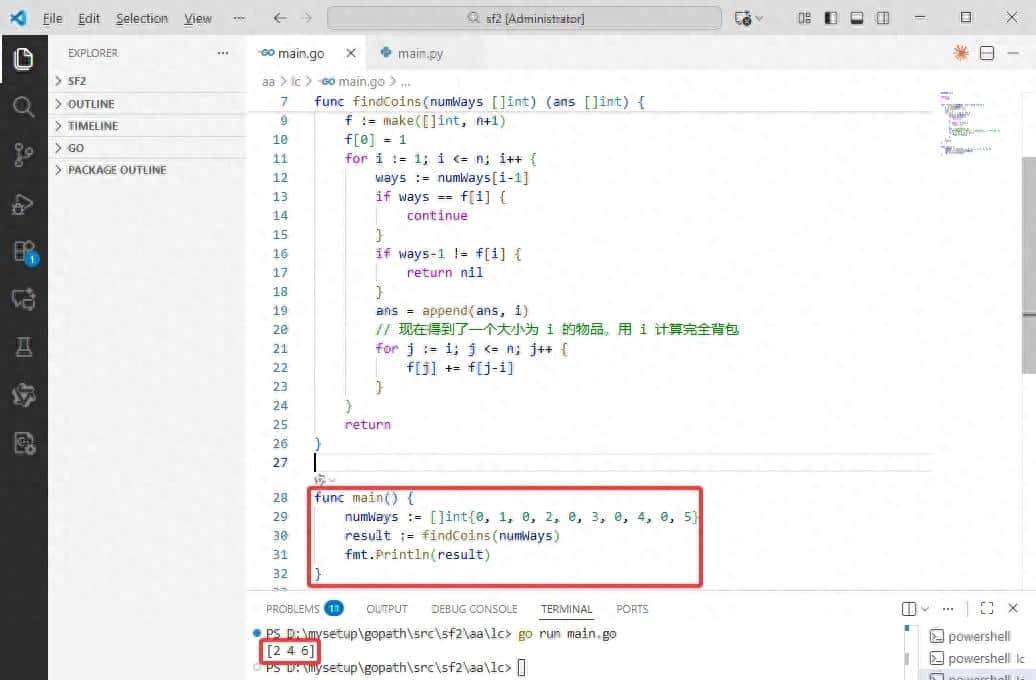Open the Selection menu
The image size is (1036, 680).
pyautogui.click(x=141, y=18)
